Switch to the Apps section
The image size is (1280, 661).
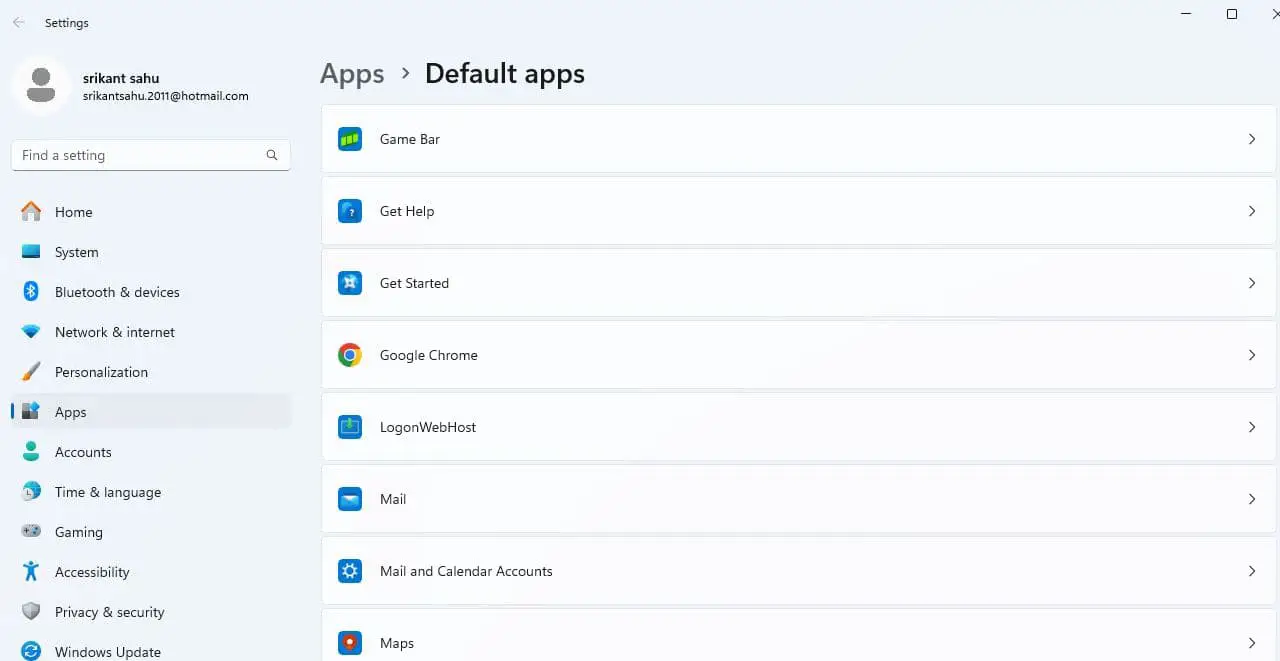(70, 412)
